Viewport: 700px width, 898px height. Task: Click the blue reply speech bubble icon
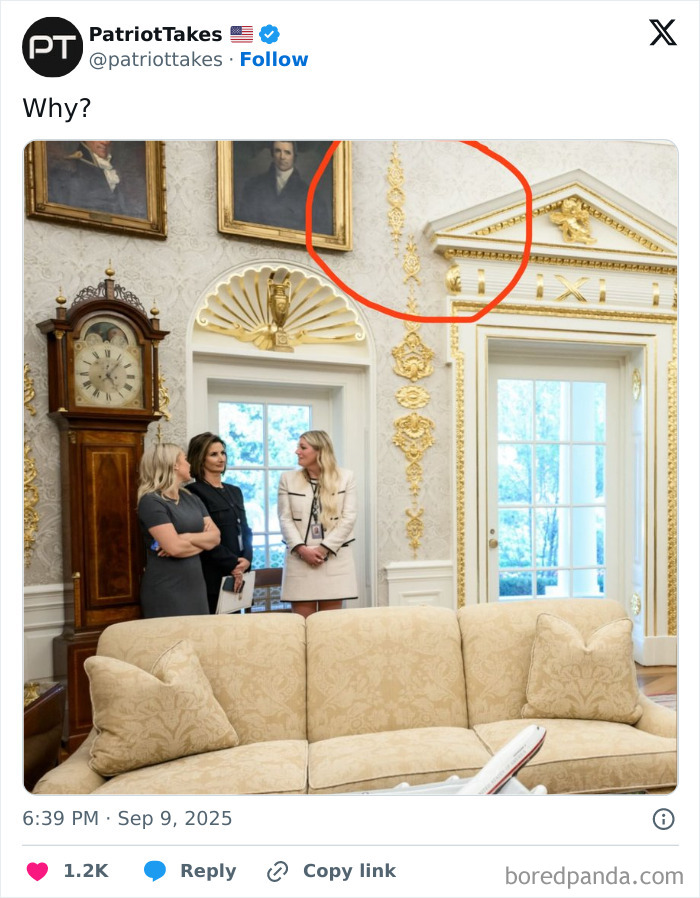(155, 871)
